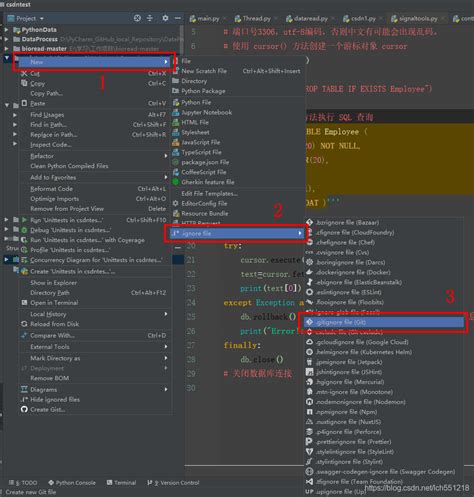The image size is (474, 497).
Task: Choose Cut from the context menu
Action: 94,73
